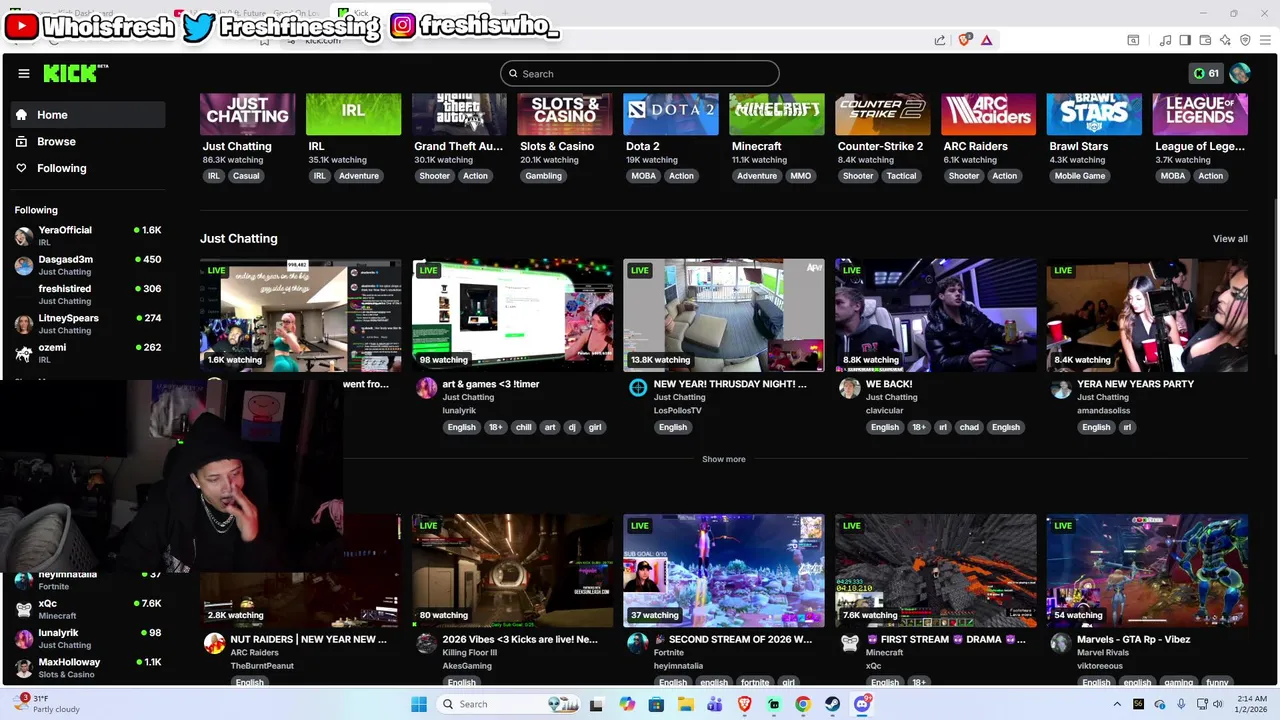
Task: Click clavicular avatar next to WE BACK!
Action: click(x=850, y=388)
